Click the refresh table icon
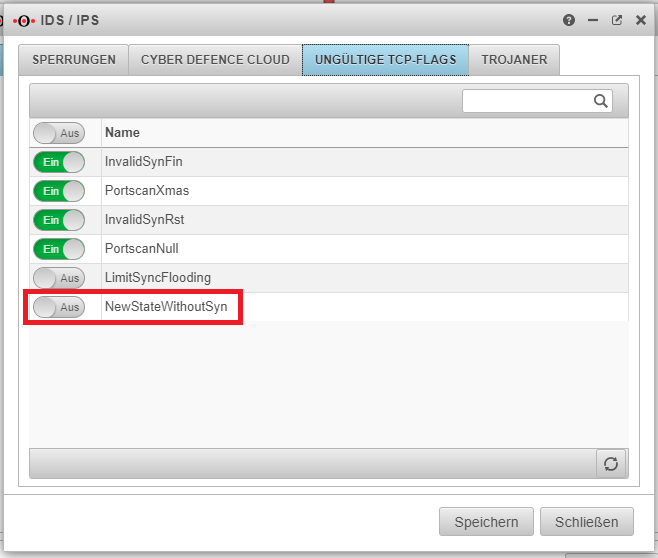Viewport: 658px width, 558px height. 610,463
